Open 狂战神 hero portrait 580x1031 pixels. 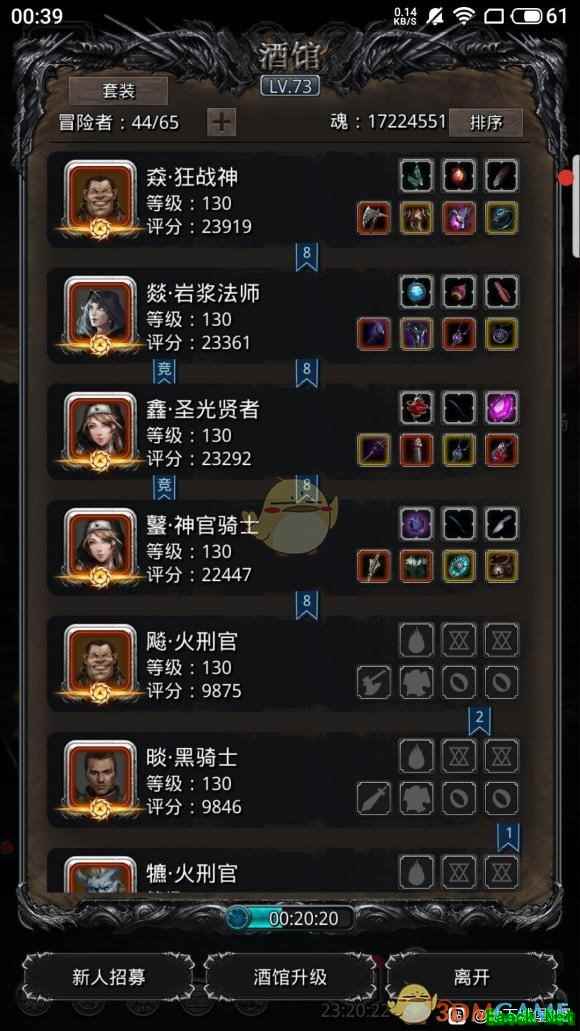[x=100, y=198]
